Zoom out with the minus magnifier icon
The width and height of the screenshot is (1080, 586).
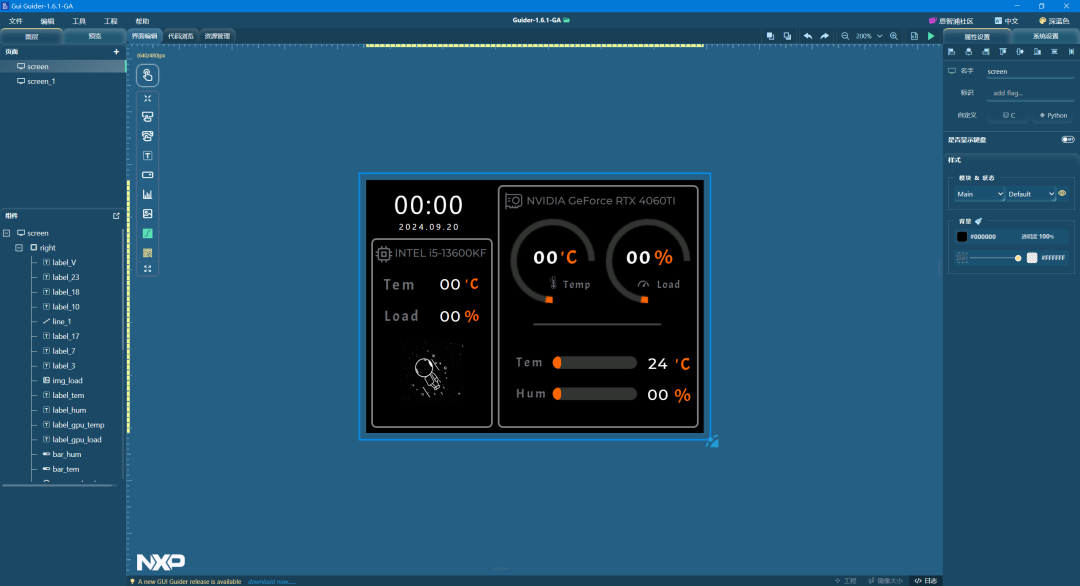pyautogui.click(x=845, y=36)
